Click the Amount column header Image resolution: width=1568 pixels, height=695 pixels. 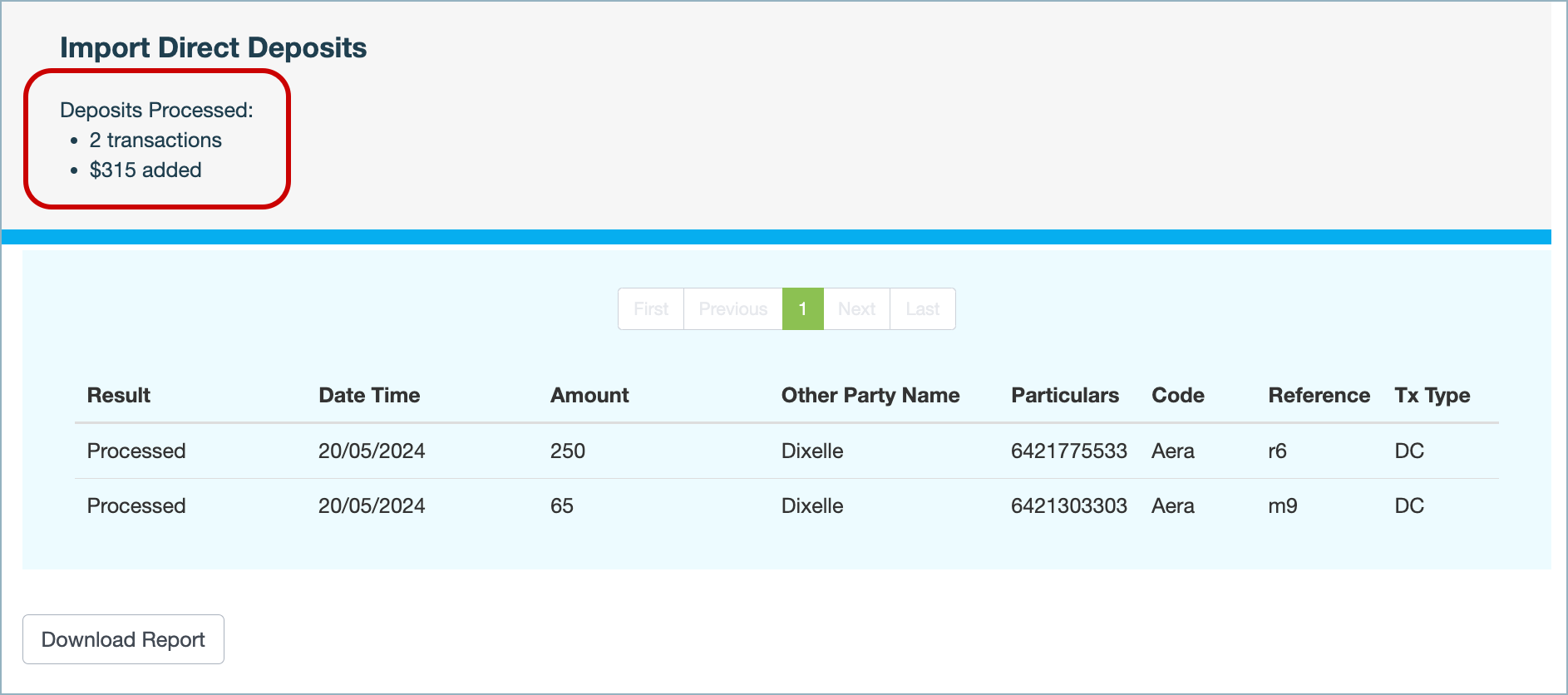(x=589, y=396)
